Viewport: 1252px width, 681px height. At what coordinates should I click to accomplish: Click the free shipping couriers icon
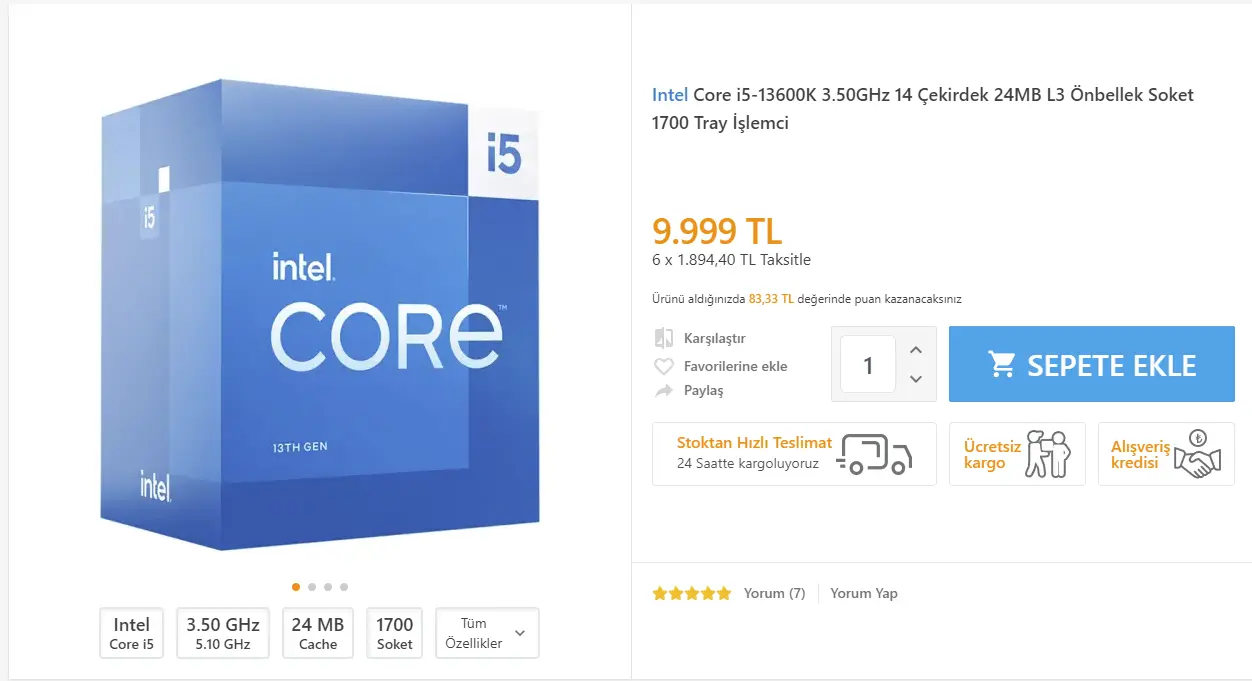(1048, 454)
